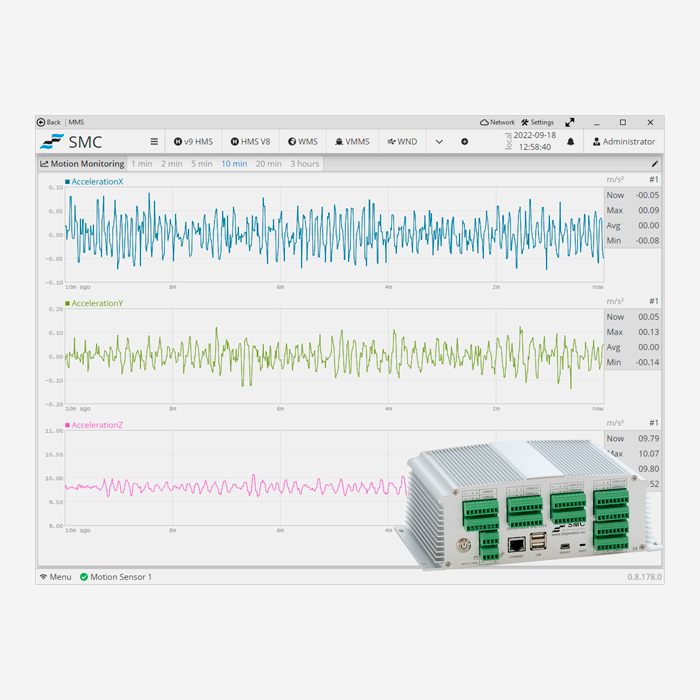The width and height of the screenshot is (700, 700).
Task: Open Settings in the title bar
Action: click(x=538, y=122)
